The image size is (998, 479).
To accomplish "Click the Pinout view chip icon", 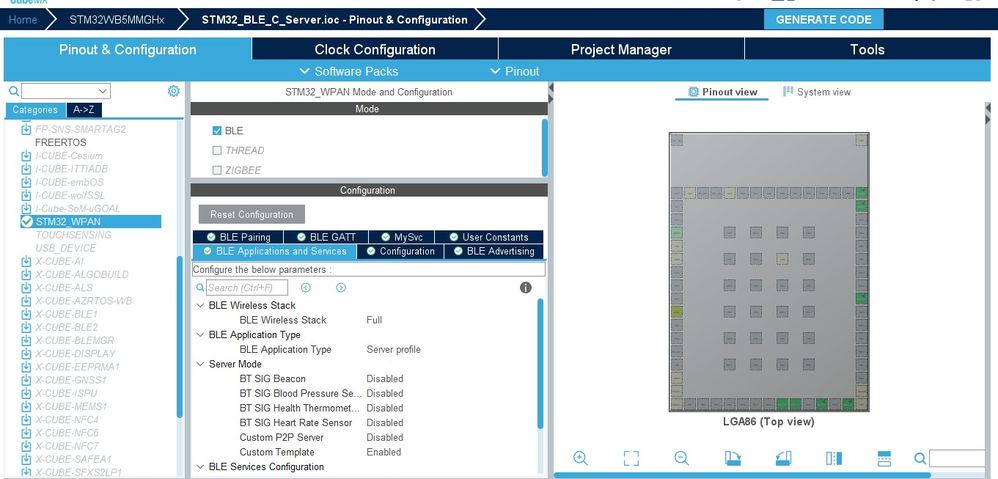I will (694, 92).
